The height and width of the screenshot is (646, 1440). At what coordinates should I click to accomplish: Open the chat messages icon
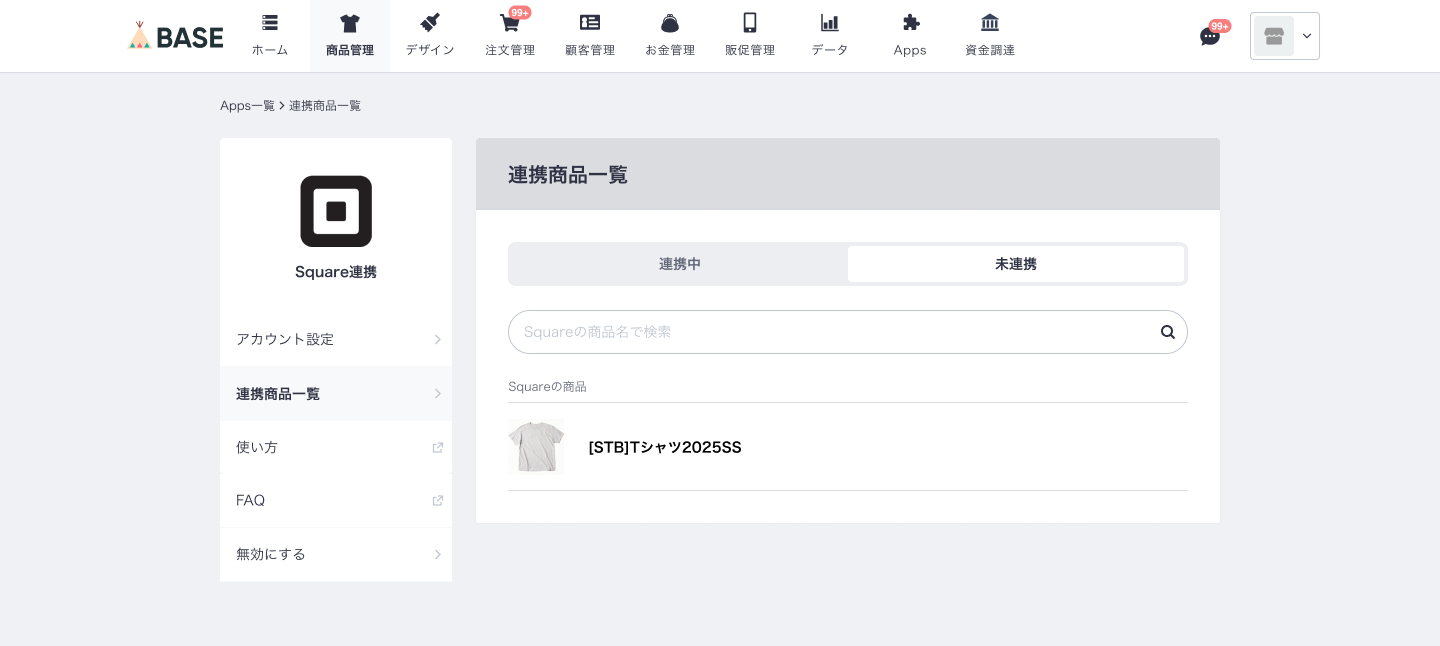(x=1209, y=37)
